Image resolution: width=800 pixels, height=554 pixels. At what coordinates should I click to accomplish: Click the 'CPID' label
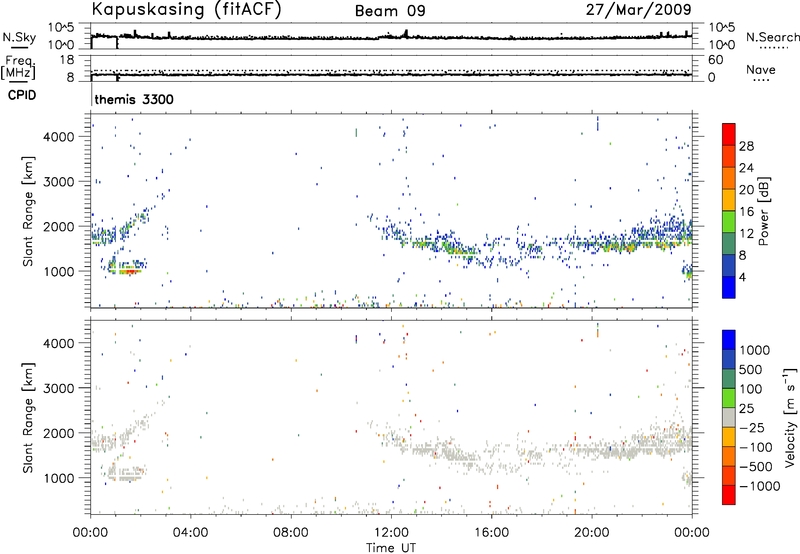pyautogui.click(x=22, y=95)
